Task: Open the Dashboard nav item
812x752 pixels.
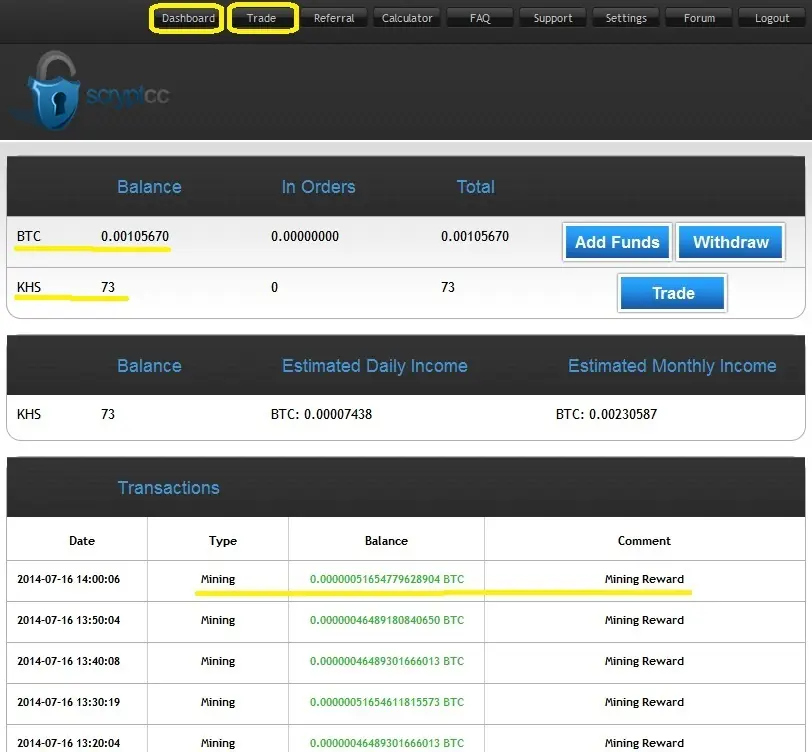Action: 188,18
